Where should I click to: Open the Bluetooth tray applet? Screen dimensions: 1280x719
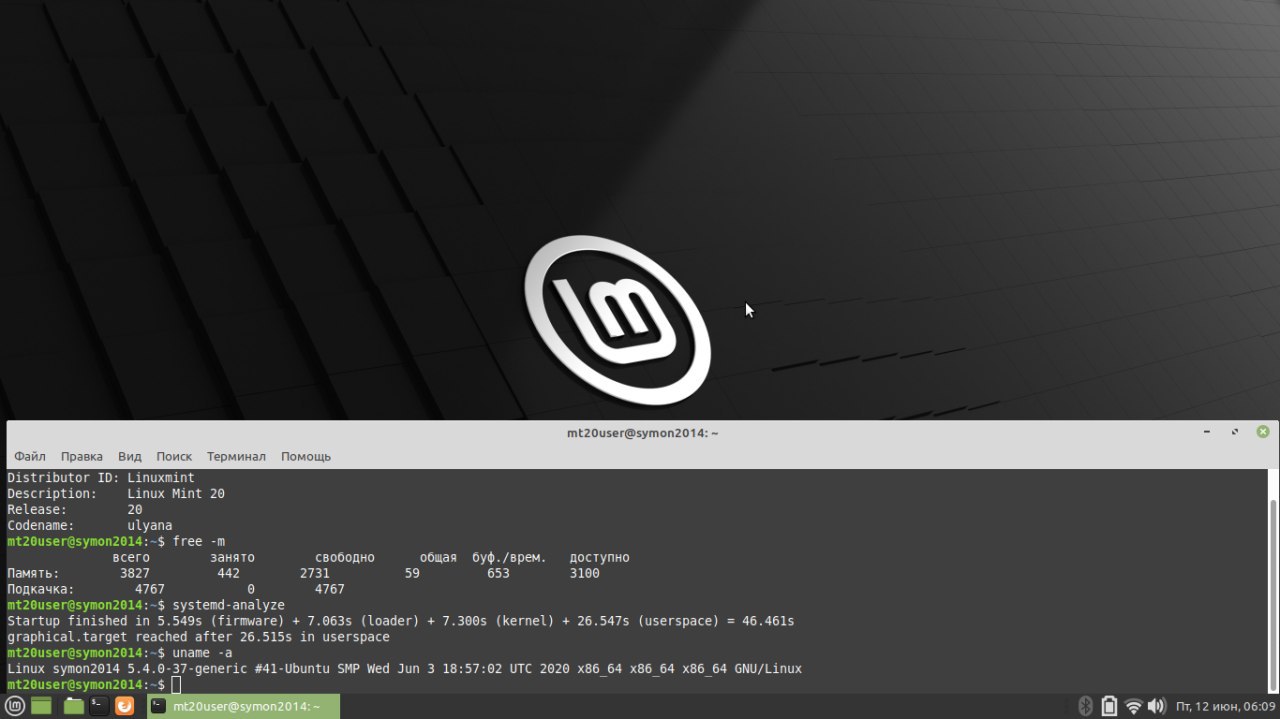click(x=1086, y=706)
